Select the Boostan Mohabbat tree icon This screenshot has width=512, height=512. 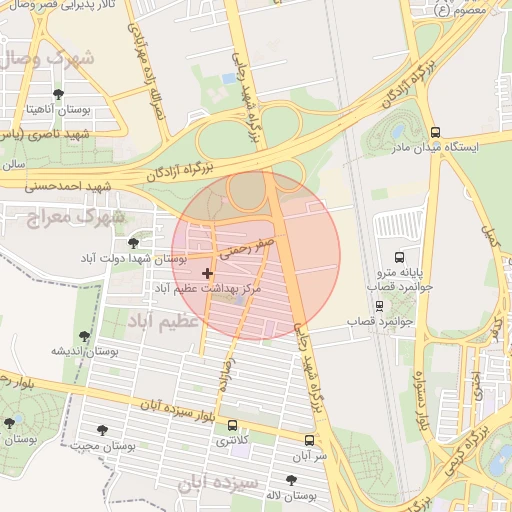tap(102, 430)
